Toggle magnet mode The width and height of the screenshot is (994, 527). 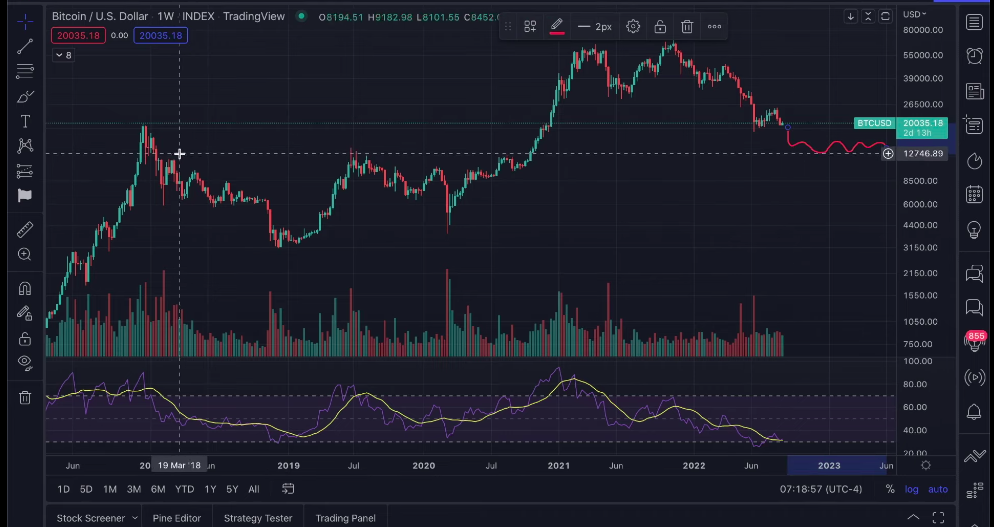[x=25, y=289]
